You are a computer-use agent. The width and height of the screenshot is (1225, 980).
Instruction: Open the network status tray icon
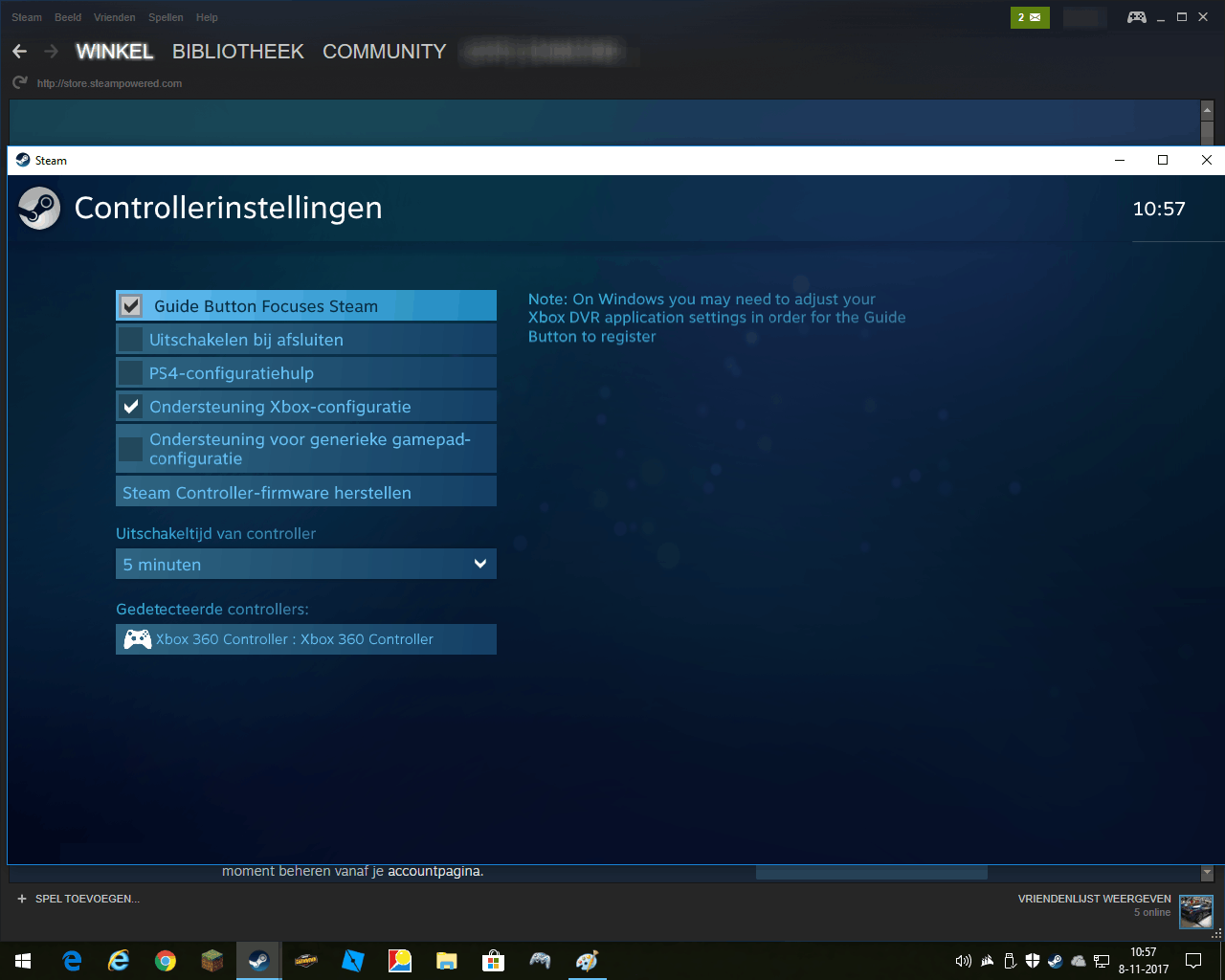click(x=1102, y=961)
